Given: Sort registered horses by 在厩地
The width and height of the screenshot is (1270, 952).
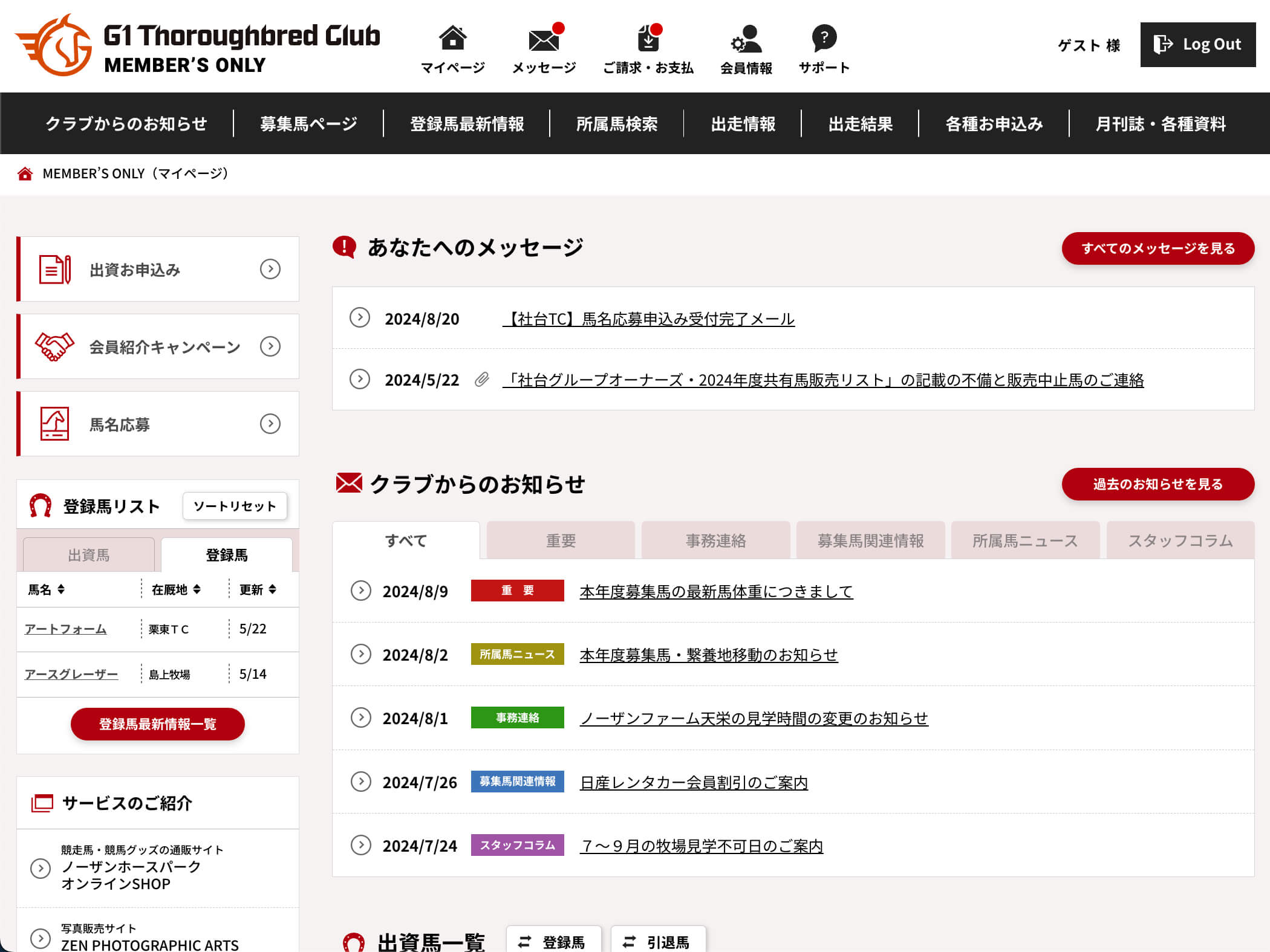Looking at the screenshot, I should point(197,589).
